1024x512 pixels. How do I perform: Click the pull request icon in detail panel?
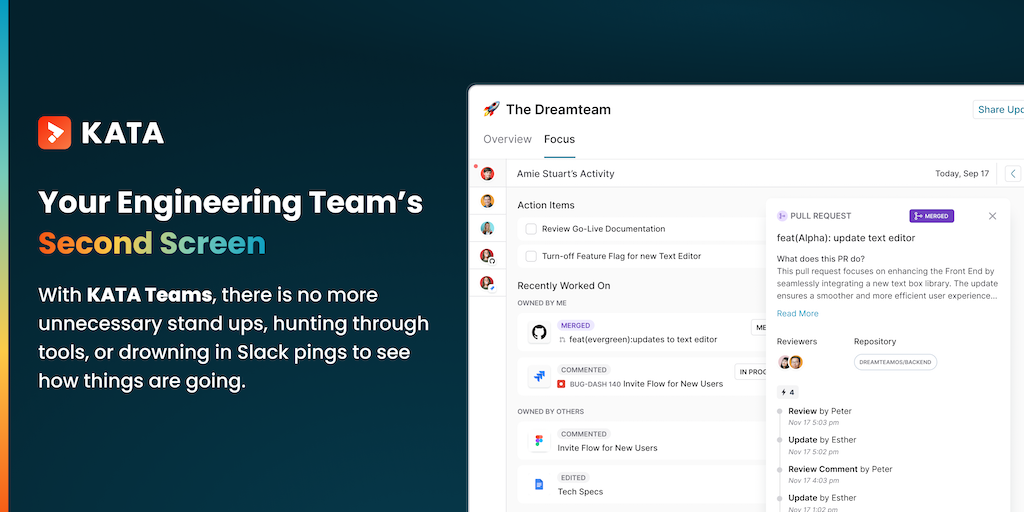click(x=782, y=216)
